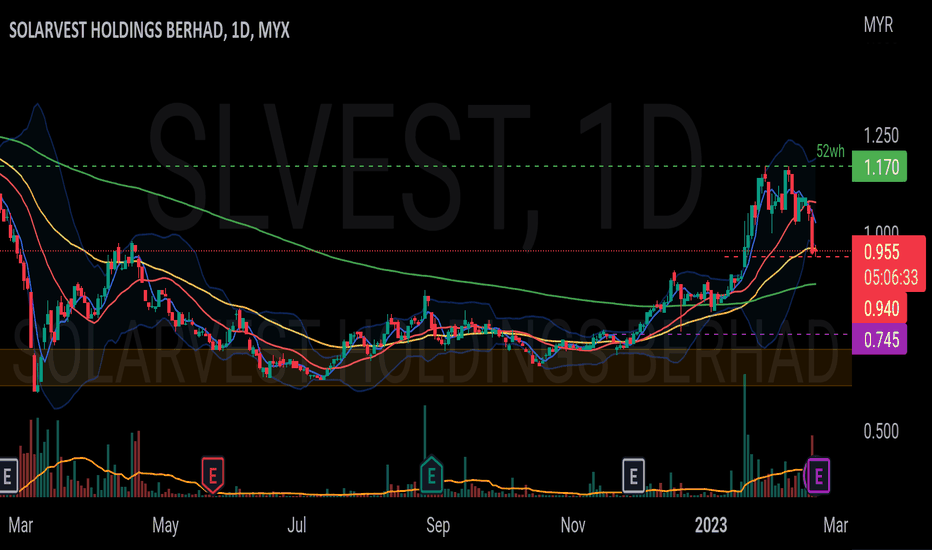Click the red 0.955 current price label
The image size is (932, 550).
point(881,252)
